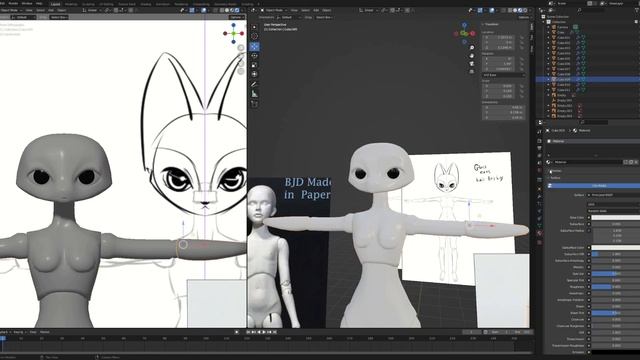Select the Select Box tool in right viewport toolbar
Image resolution: width=640 pixels, height=360 pixels.
[x=254, y=27]
